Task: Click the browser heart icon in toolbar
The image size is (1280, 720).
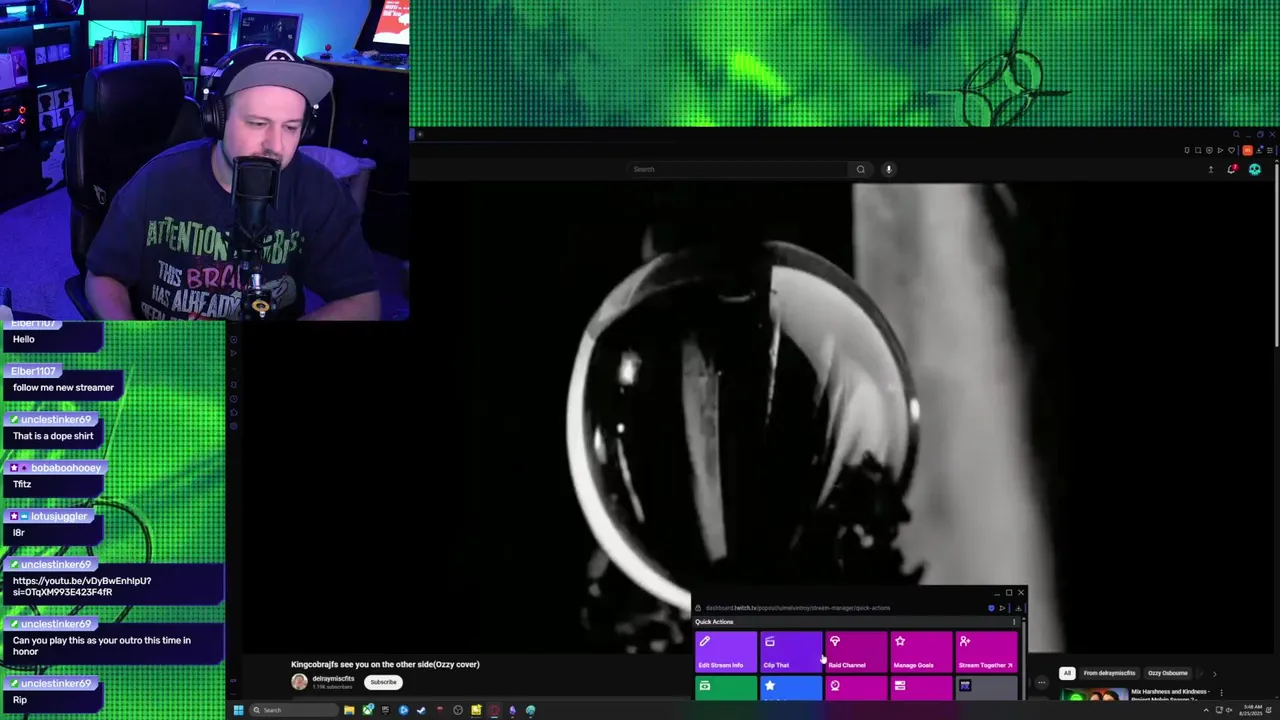Action: [x=1231, y=150]
